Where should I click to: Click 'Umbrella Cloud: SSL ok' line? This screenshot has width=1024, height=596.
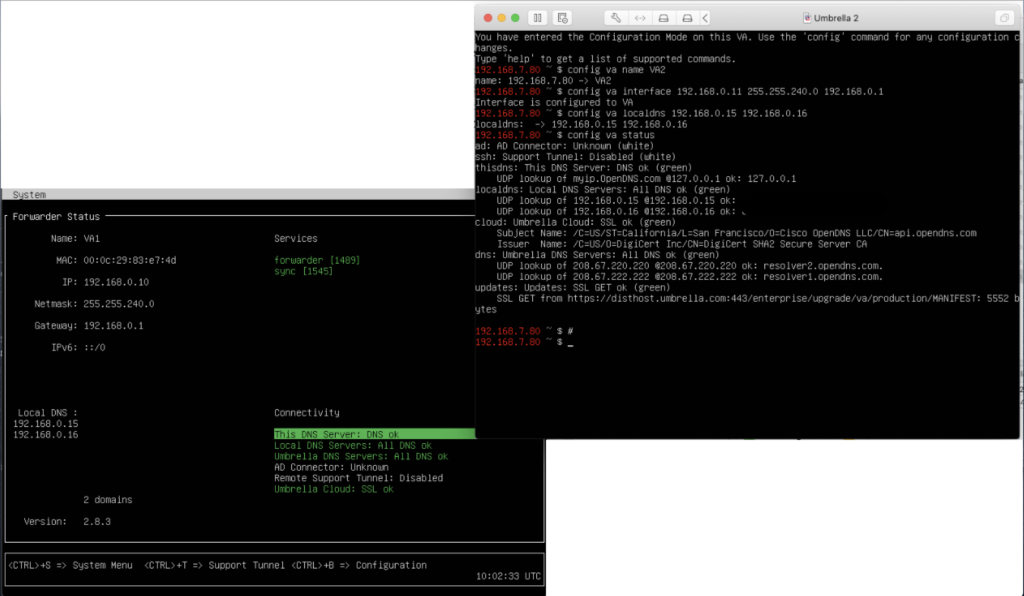334,489
